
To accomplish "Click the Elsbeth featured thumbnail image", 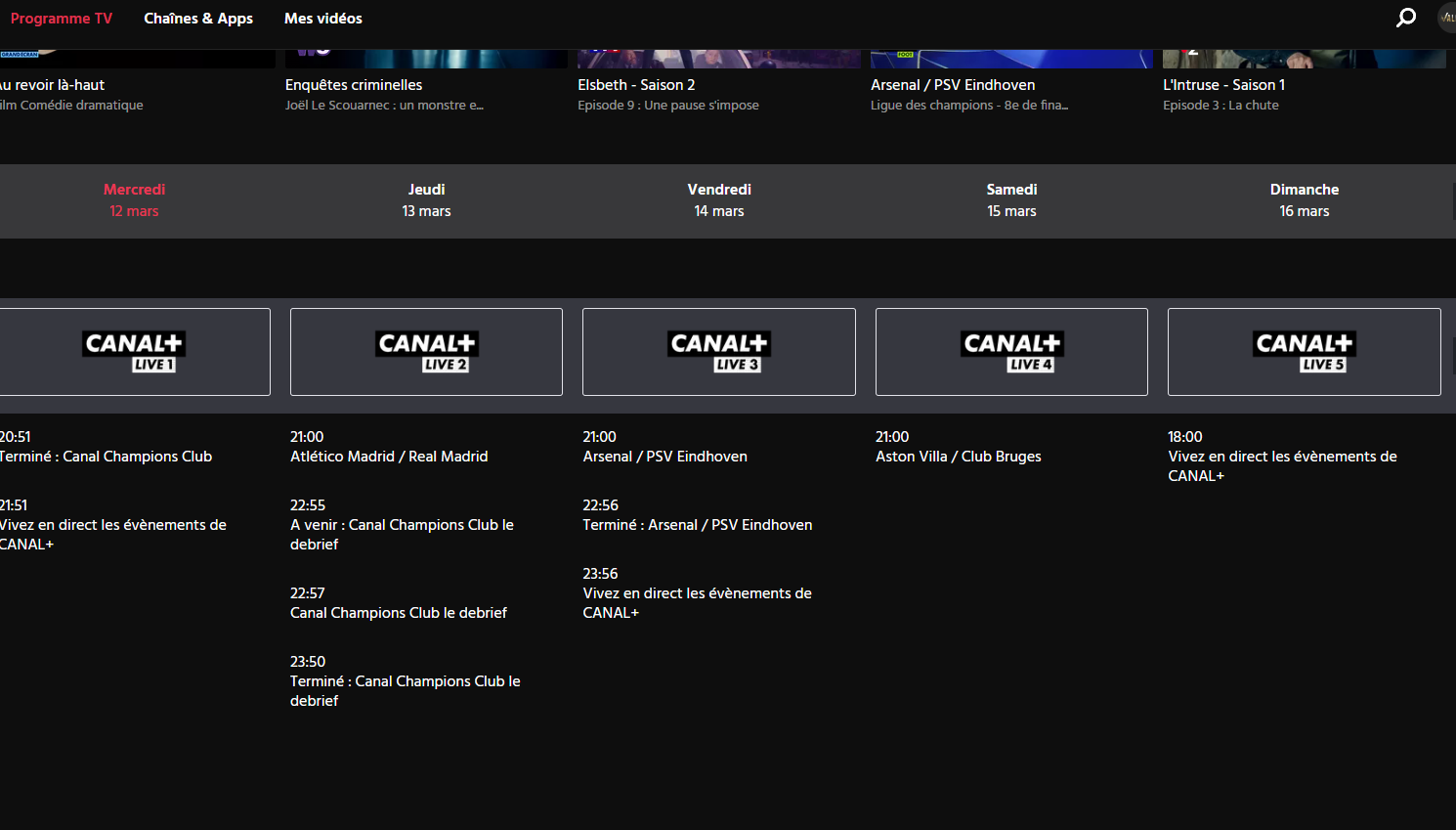I will 719,59.
